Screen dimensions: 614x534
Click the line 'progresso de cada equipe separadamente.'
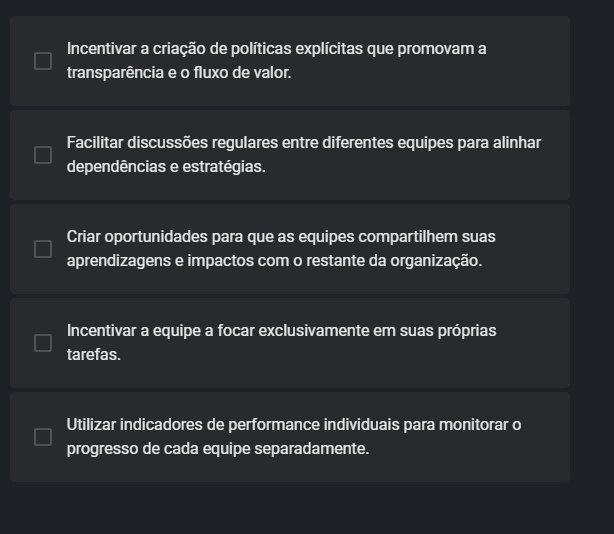(x=218, y=449)
